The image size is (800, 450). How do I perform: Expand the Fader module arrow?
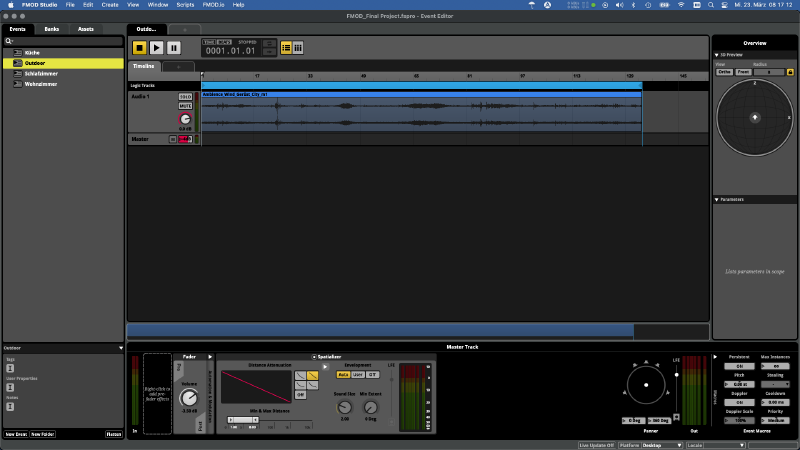(x=210, y=357)
